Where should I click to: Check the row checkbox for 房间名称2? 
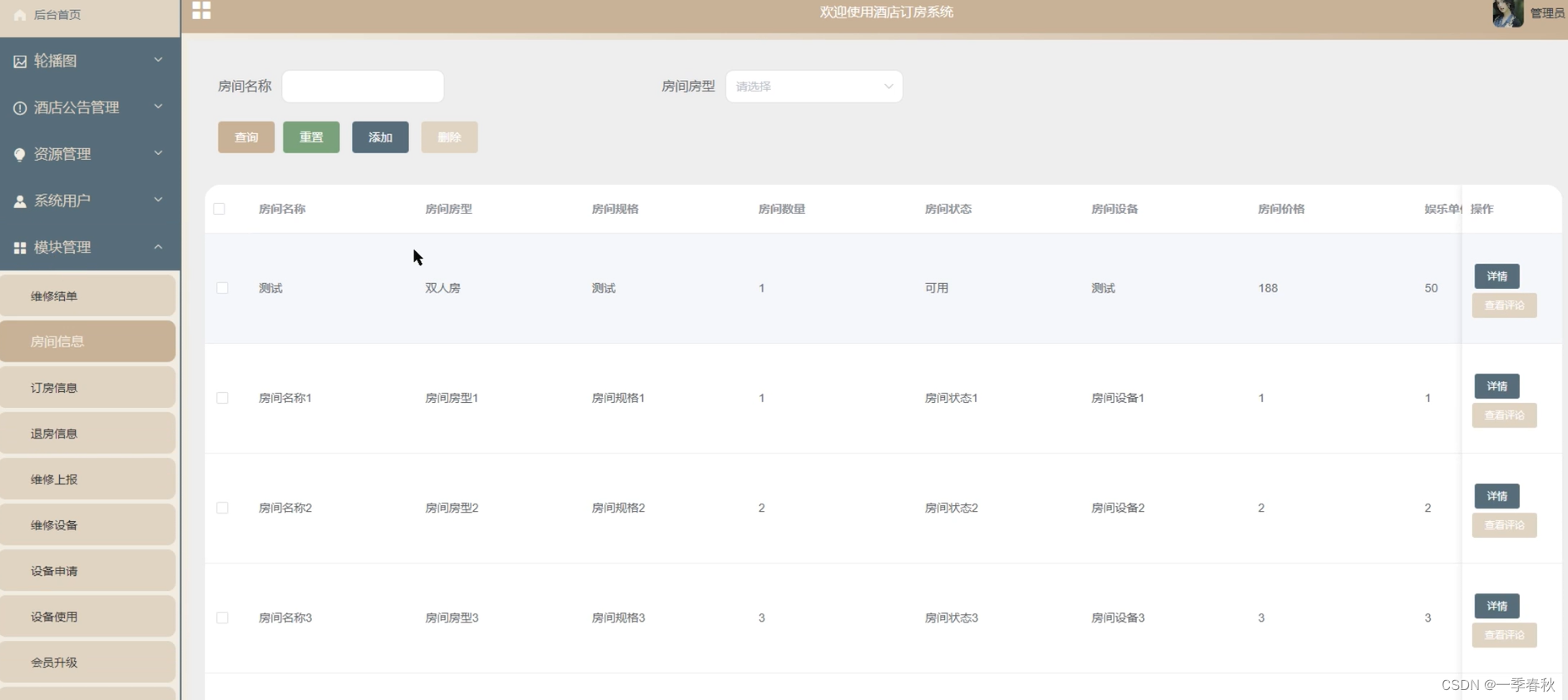[222, 508]
